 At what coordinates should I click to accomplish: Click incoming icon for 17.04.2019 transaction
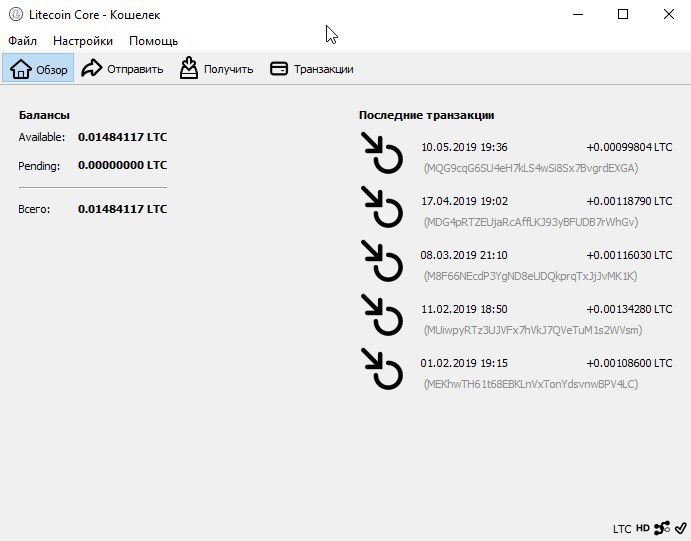(x=382, y=207)
